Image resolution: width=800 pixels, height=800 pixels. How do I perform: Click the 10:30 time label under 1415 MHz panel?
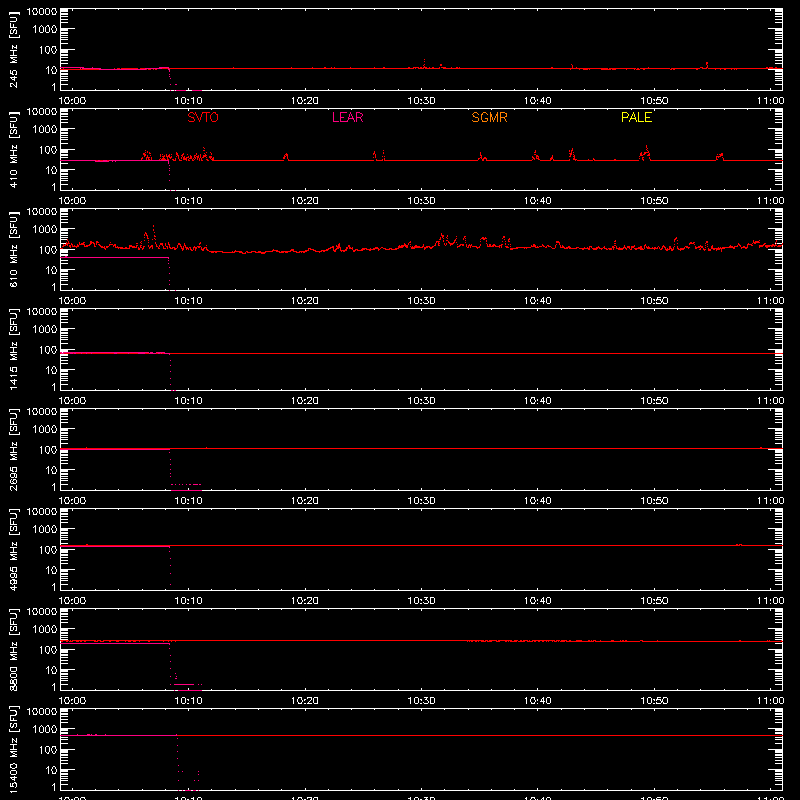[x=421, y=401]
